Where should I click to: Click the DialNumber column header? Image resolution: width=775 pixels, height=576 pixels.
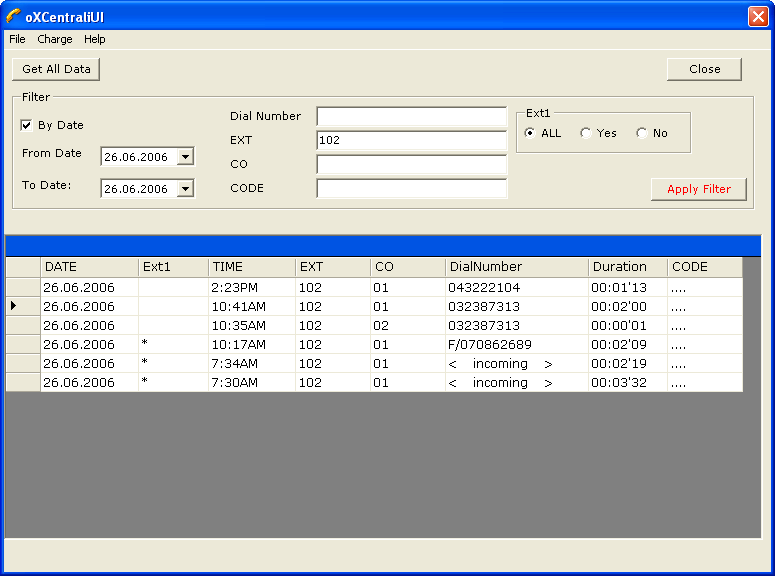[x=516, y=267]
